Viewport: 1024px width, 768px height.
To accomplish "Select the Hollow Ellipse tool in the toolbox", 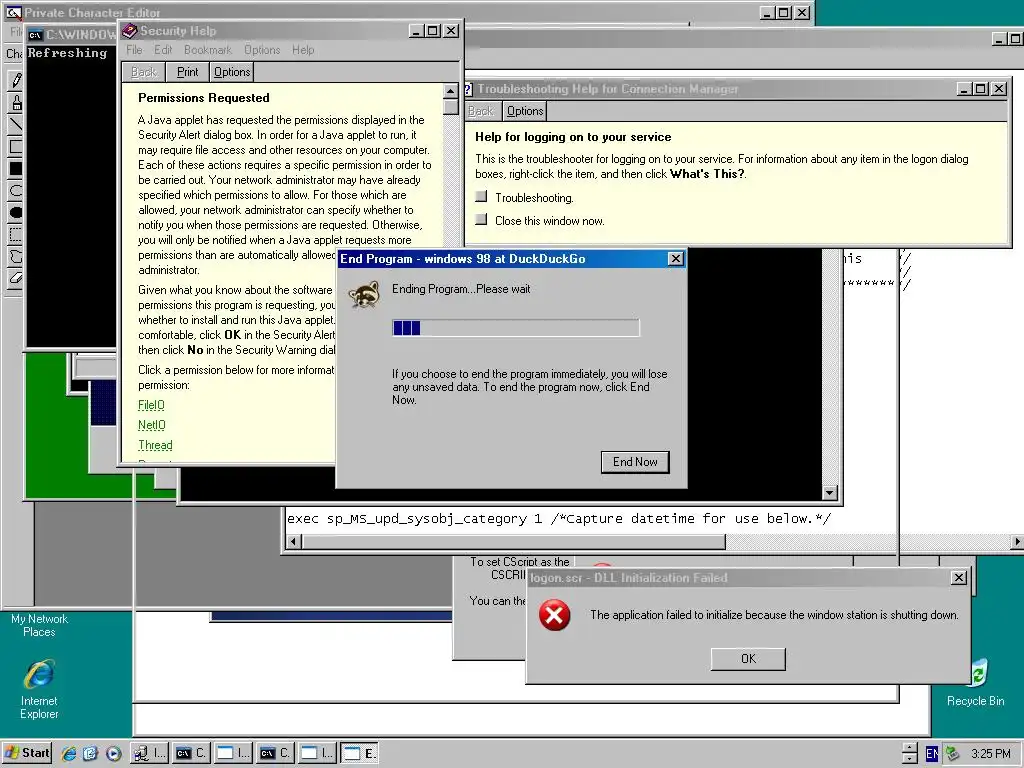I will 16,191.
